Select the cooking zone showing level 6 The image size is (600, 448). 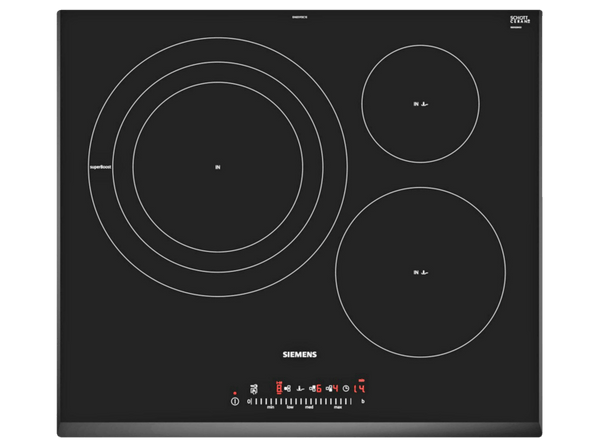[317, 388]
